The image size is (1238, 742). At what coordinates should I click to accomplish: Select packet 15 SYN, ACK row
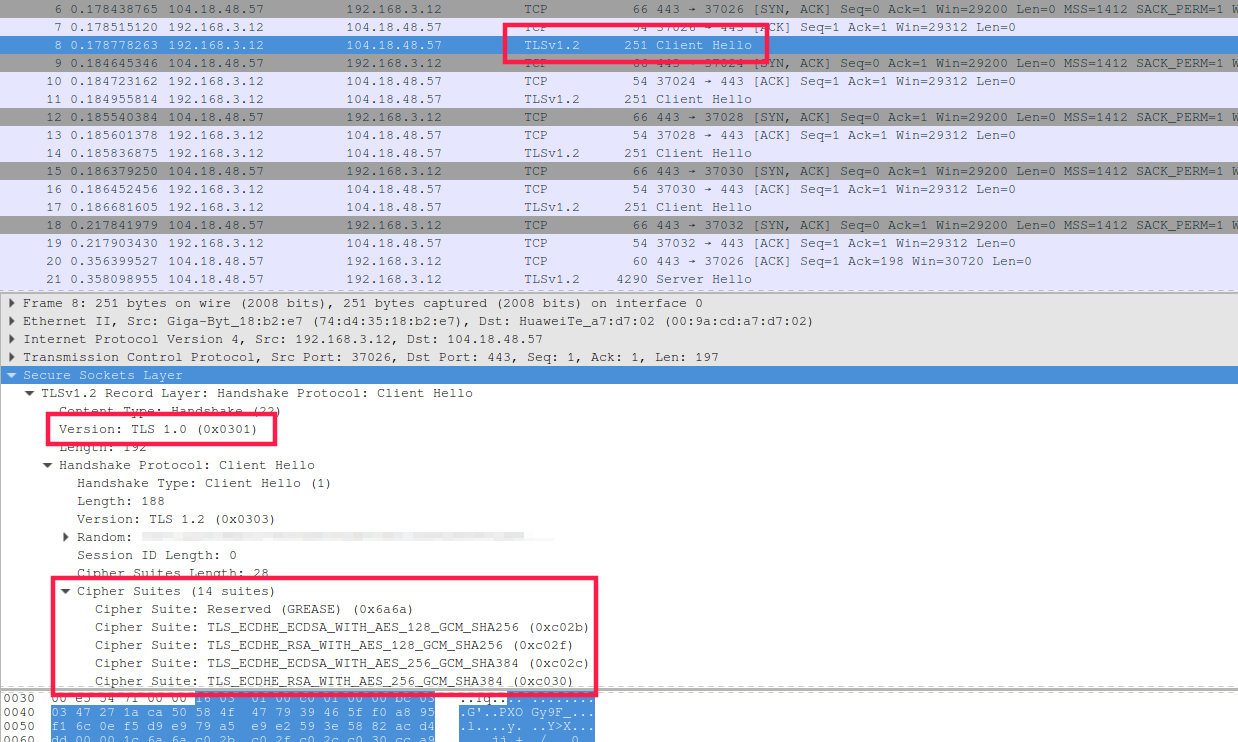pos(619,171)
